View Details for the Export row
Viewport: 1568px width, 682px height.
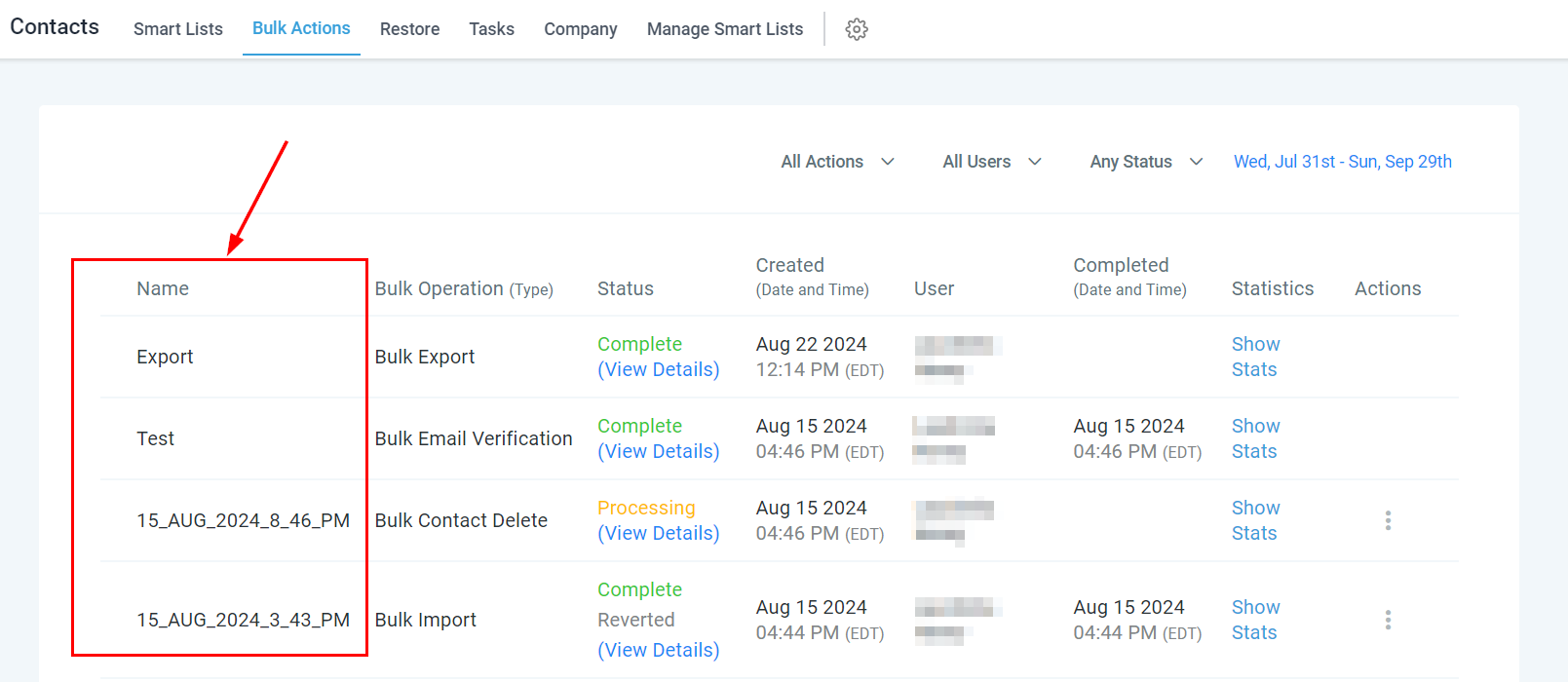tap(659, 369)
